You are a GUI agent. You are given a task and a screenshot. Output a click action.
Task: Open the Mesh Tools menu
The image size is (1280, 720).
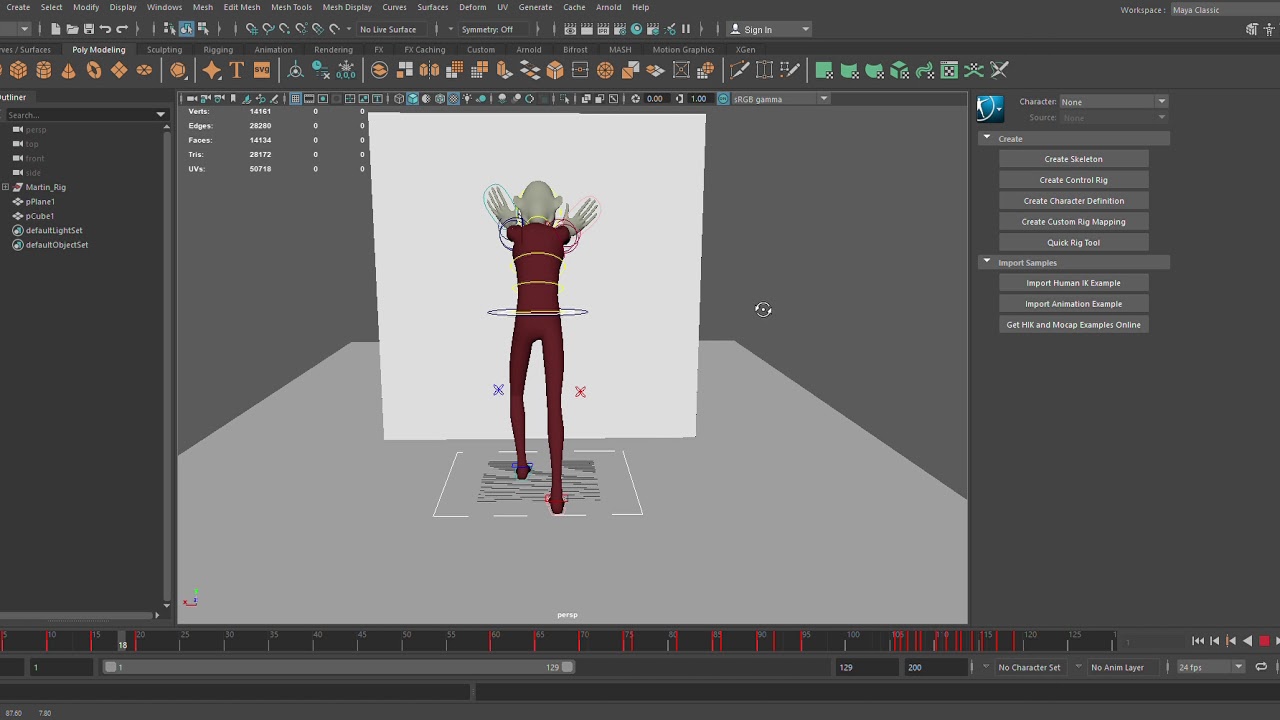291,7
